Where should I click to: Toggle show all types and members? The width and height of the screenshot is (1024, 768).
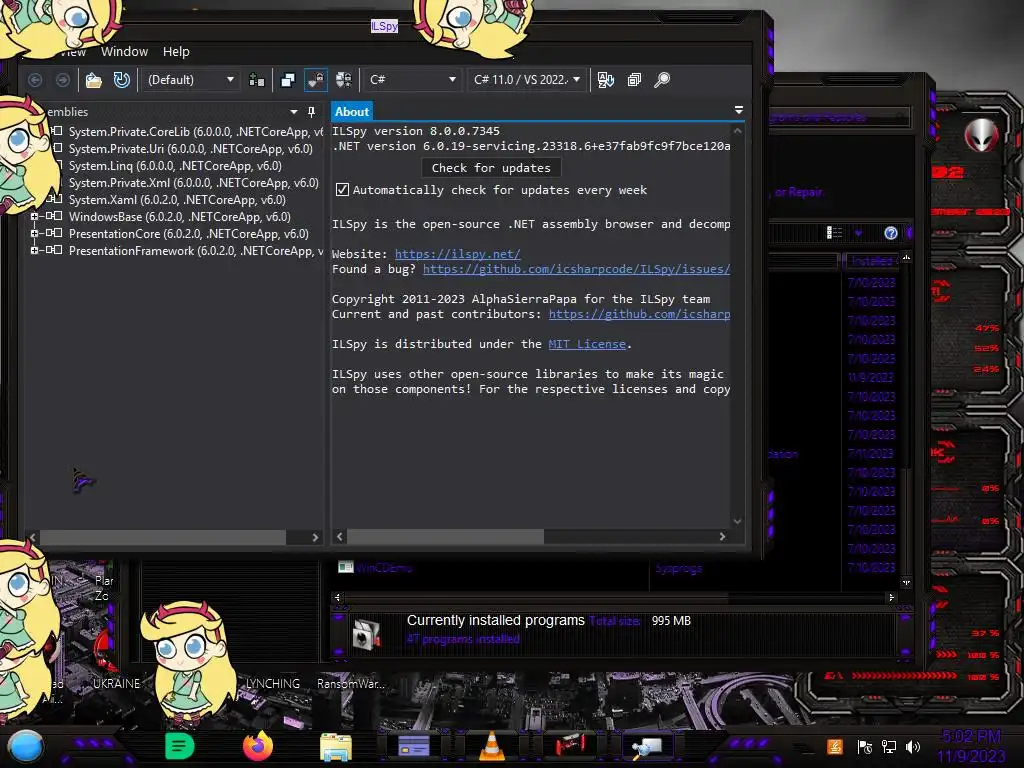[344, 80]
